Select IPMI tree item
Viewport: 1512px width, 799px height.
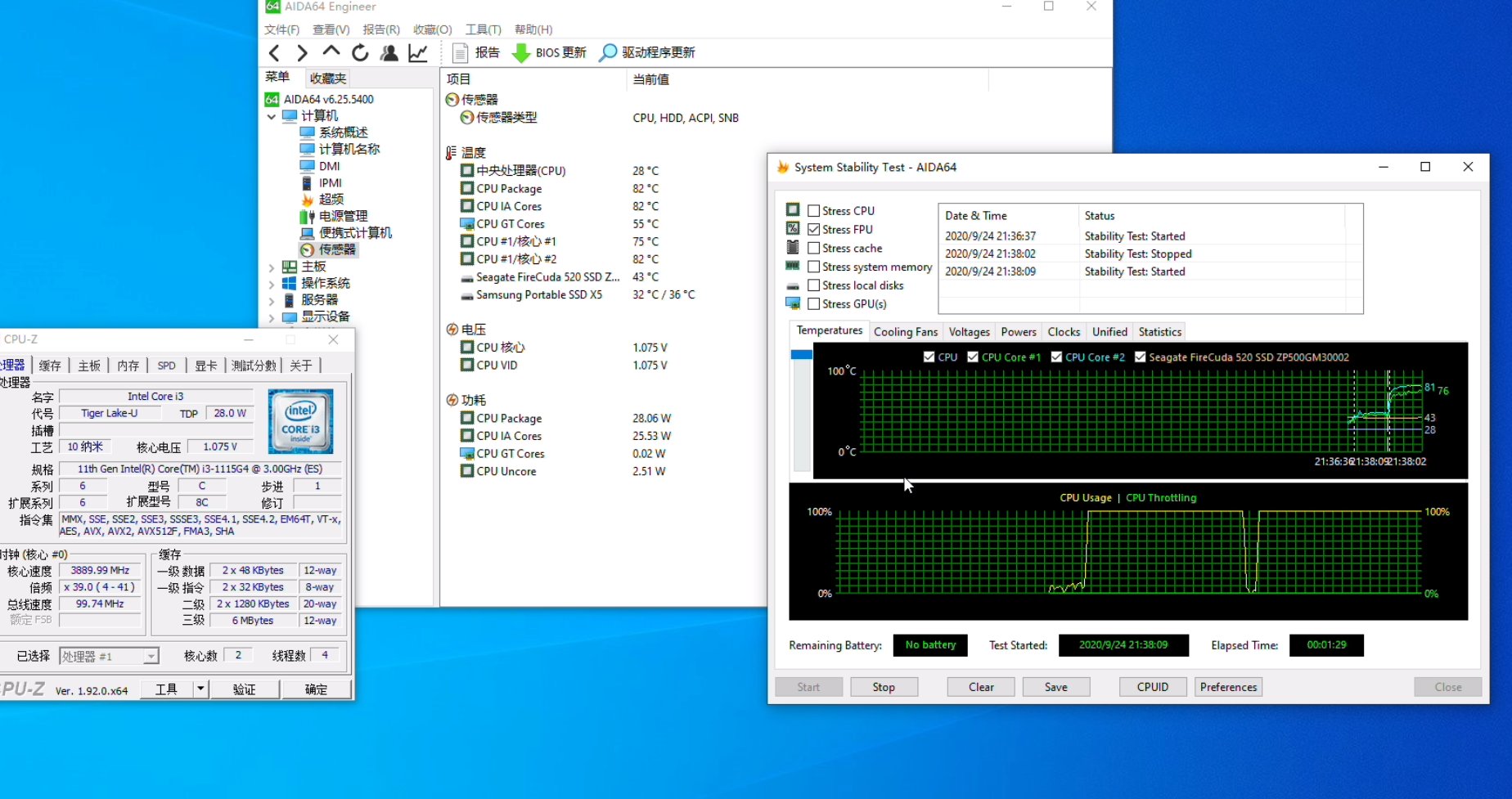click(331, 182)
